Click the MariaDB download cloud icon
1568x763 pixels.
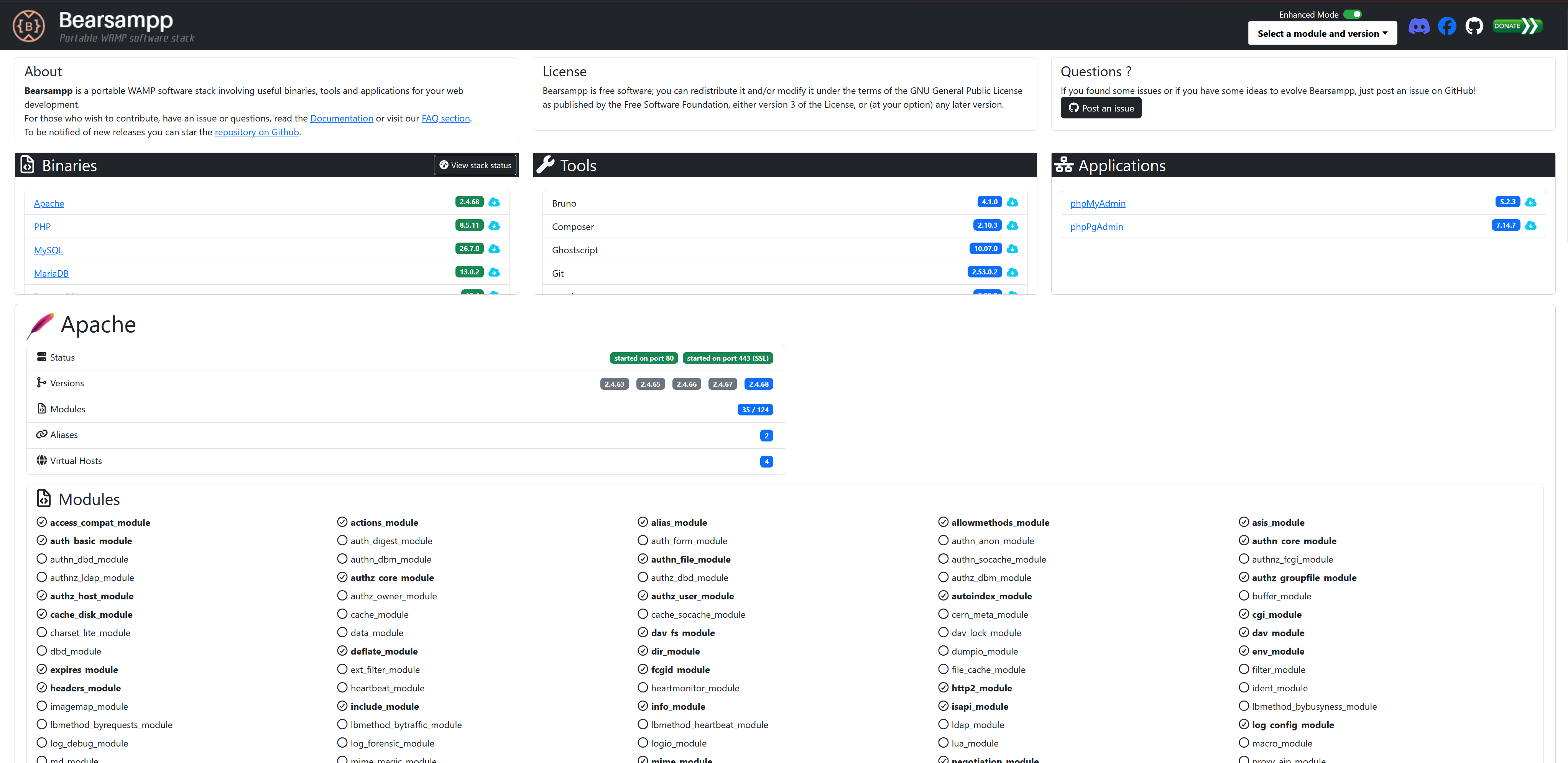[494, 272]
